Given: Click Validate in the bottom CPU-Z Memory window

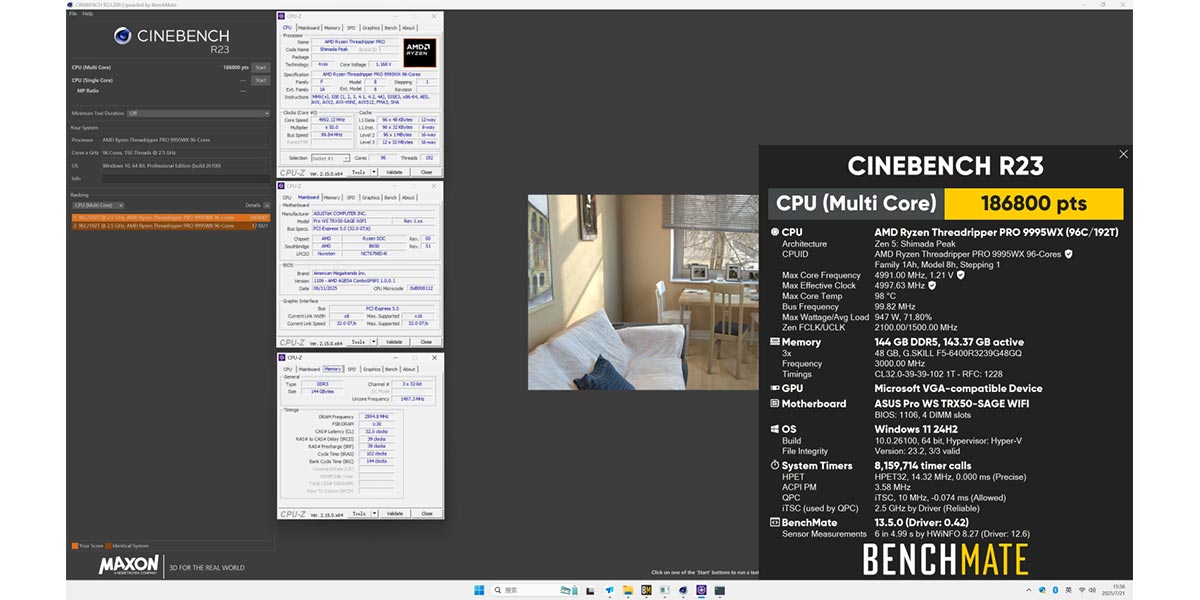Looking at the screenshot, I should (x=394, y=513).
